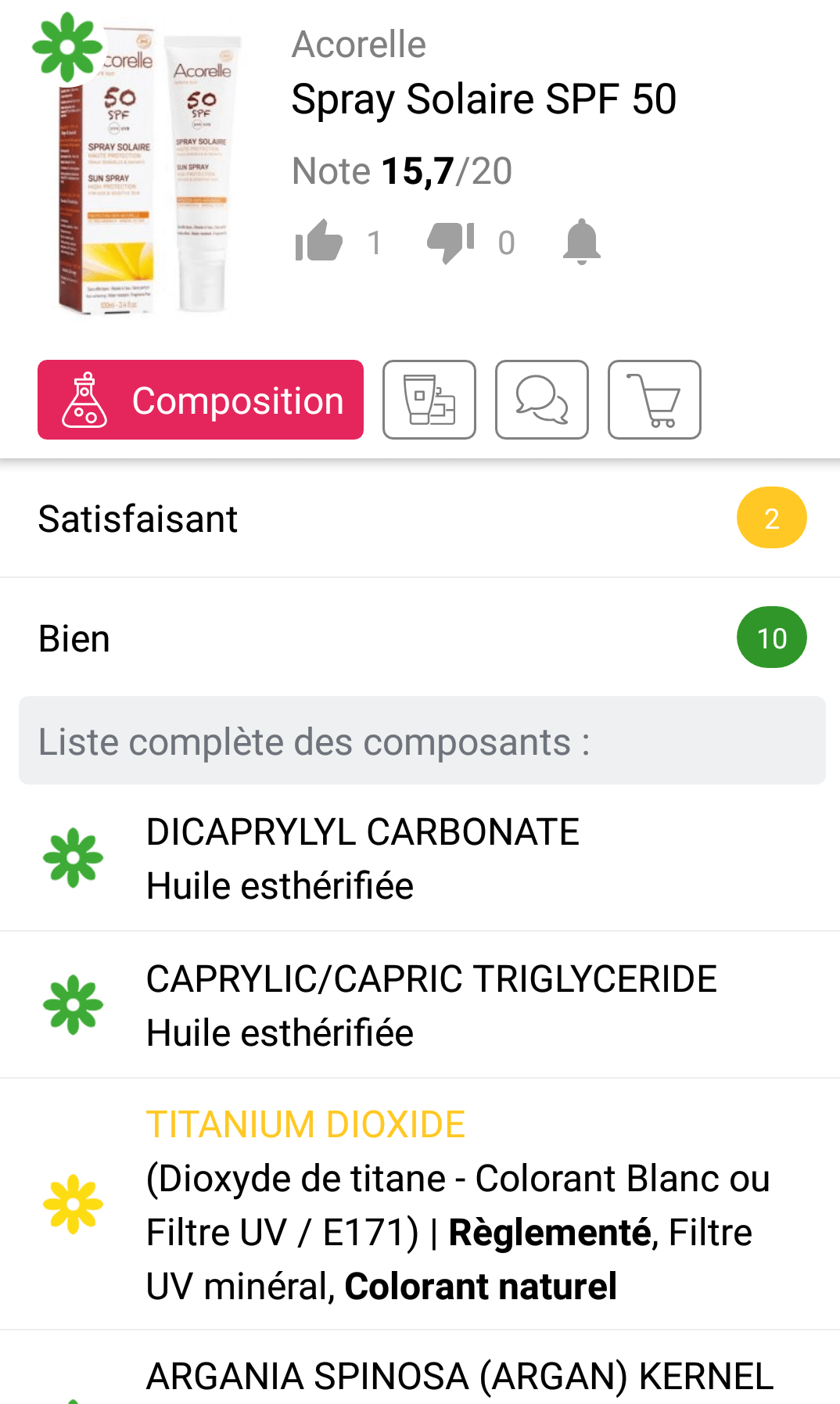This screenshot has width=840, height=1404.
Task: Tap the yellow badge showing 2
Action: pyautogui.click(x=771, y=518)
